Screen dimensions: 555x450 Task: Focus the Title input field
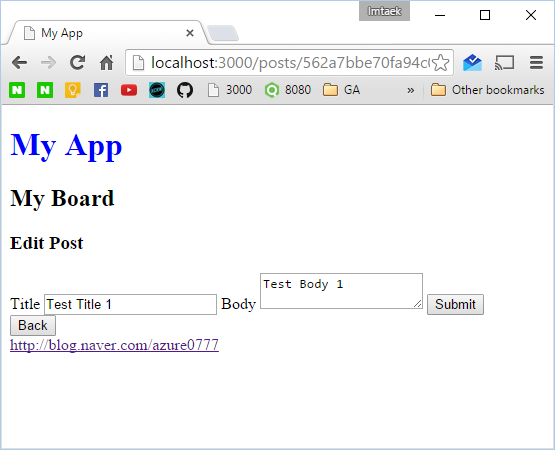coord(130,304)
